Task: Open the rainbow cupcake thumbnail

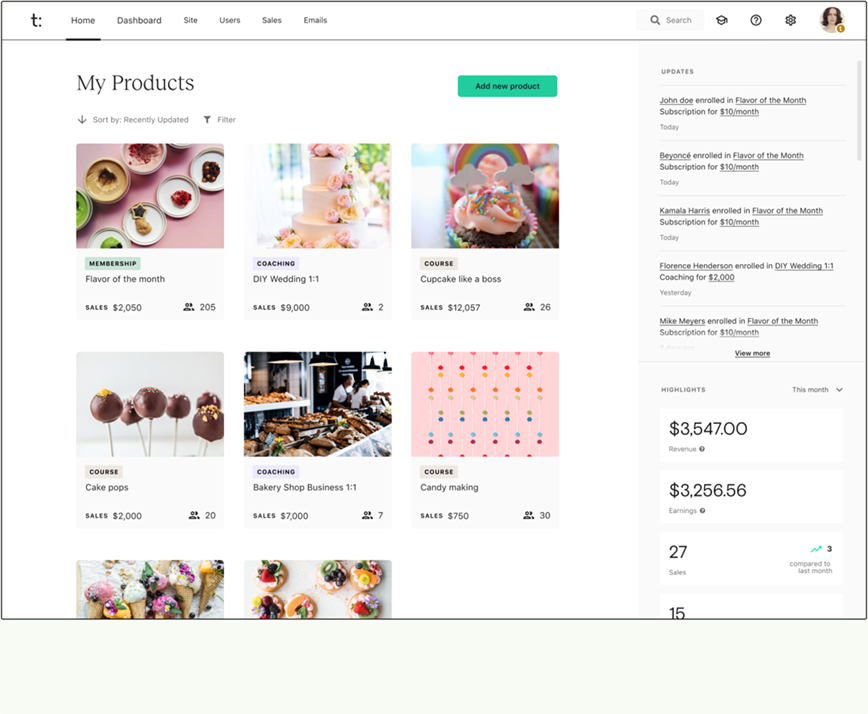Action: click(x=485, y=196)
